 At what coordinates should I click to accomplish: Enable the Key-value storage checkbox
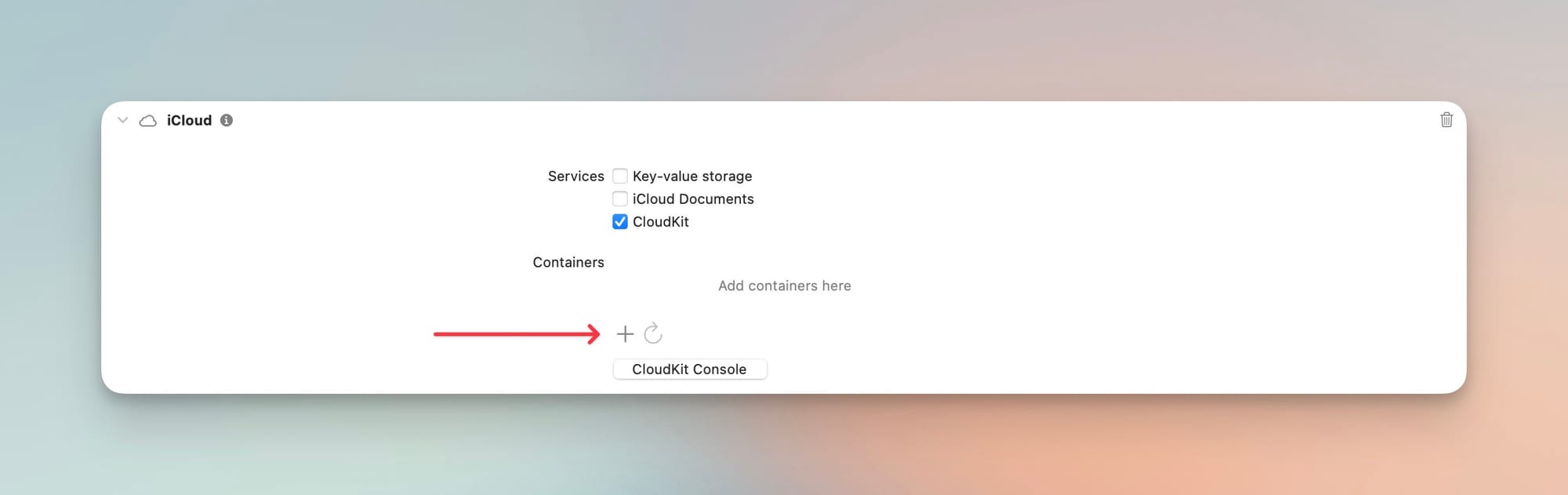click(x=620, y=176)
